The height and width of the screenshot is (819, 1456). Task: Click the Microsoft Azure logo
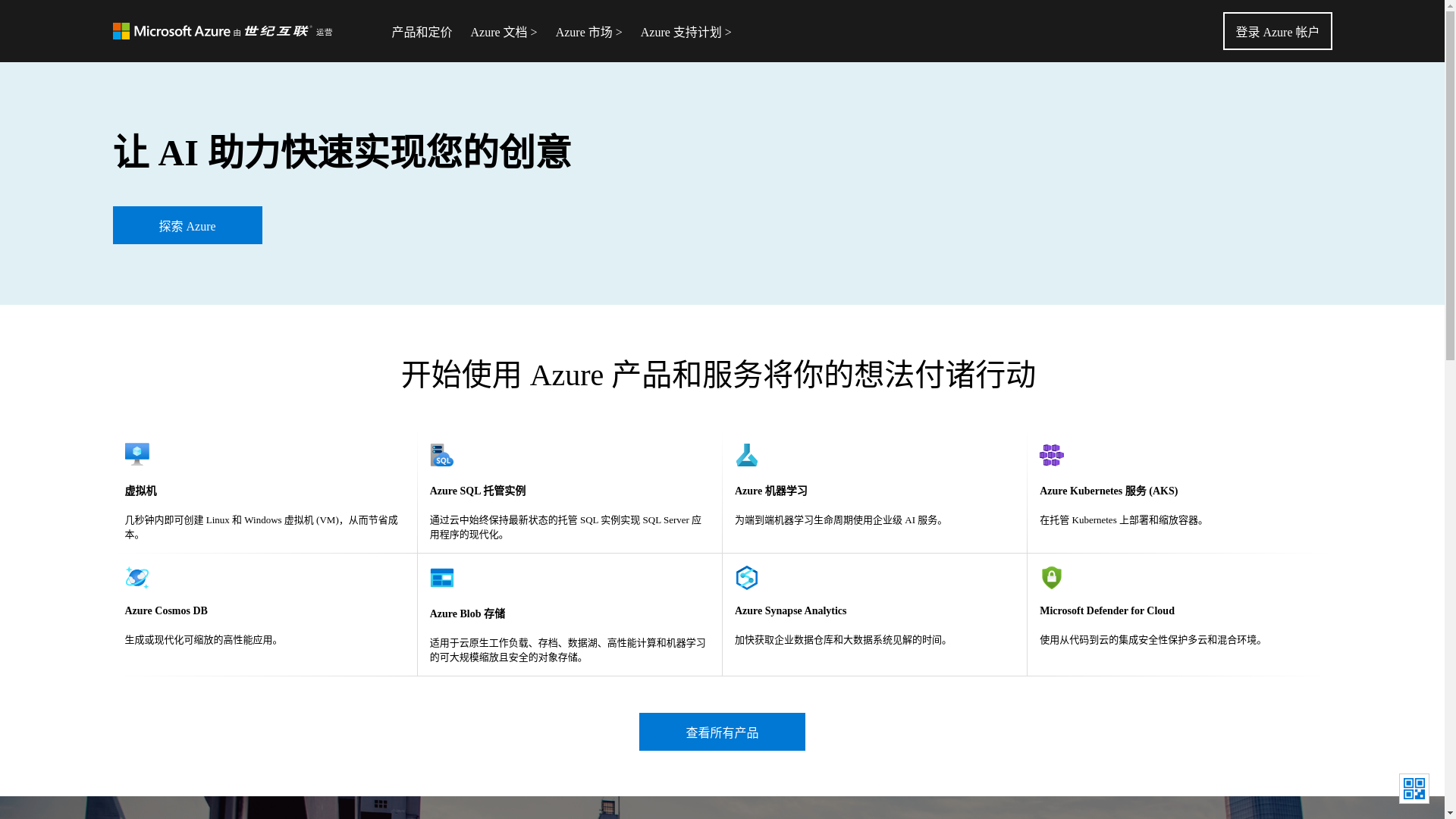(222, 31)
